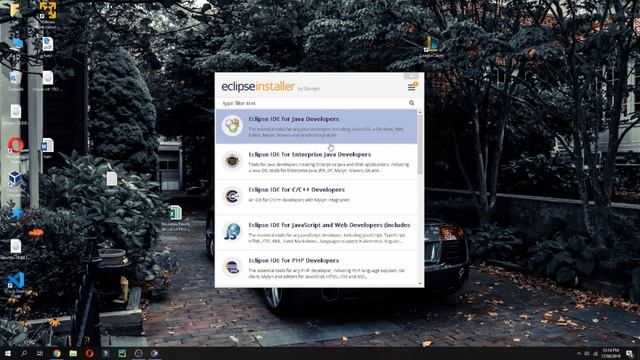The height and width of the screenshot is (360, 640).
Task: Open Opera from the taskbar
Action: (89, 353)
